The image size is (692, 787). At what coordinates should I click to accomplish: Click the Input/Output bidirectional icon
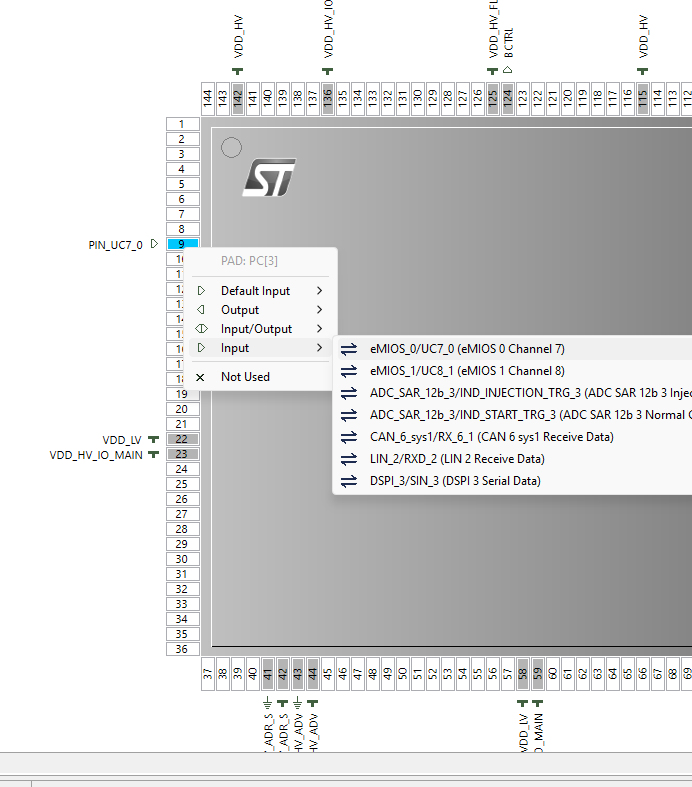pos(201,329)
